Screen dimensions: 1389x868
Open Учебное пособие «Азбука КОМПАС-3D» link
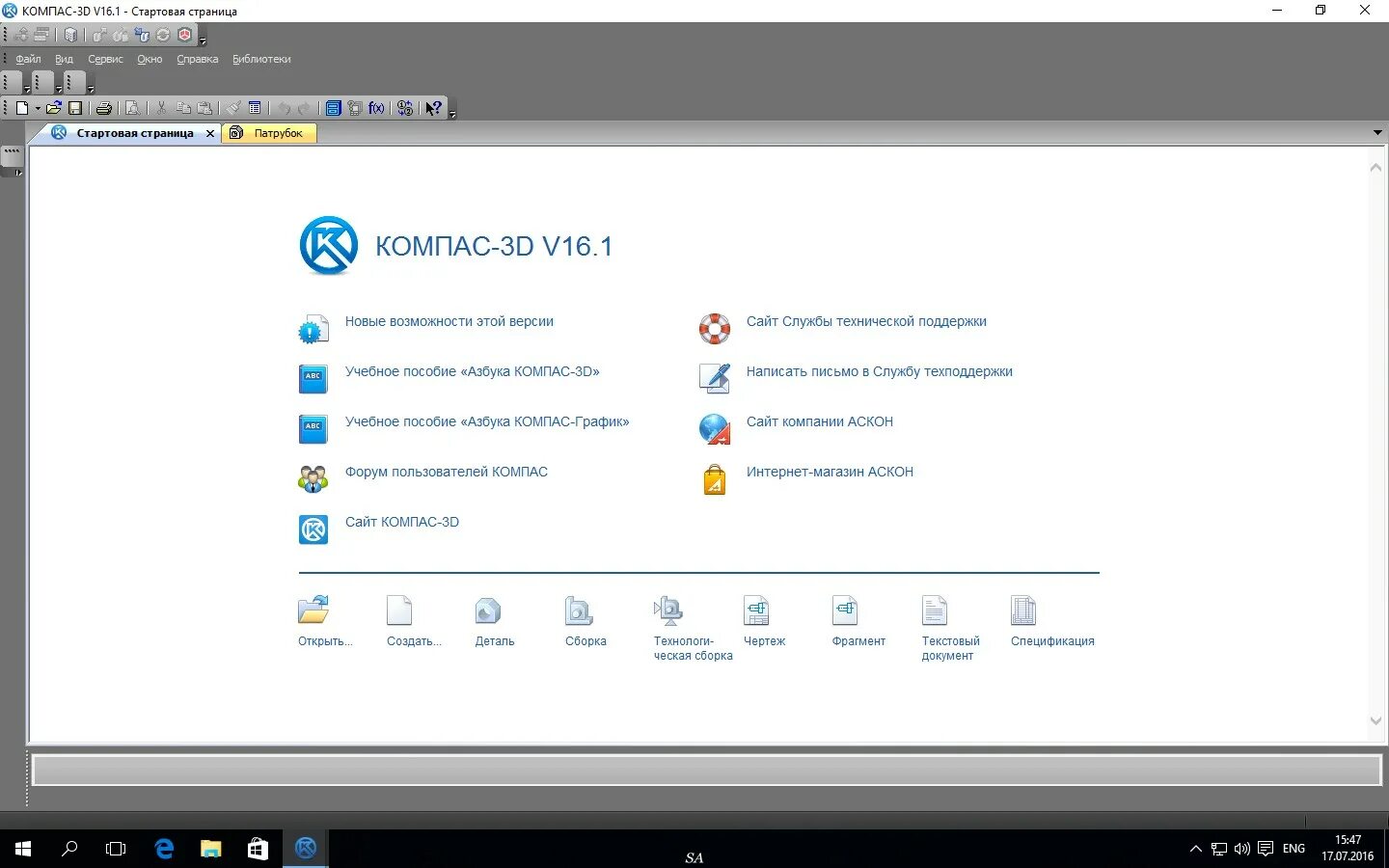tap(473, 372)
